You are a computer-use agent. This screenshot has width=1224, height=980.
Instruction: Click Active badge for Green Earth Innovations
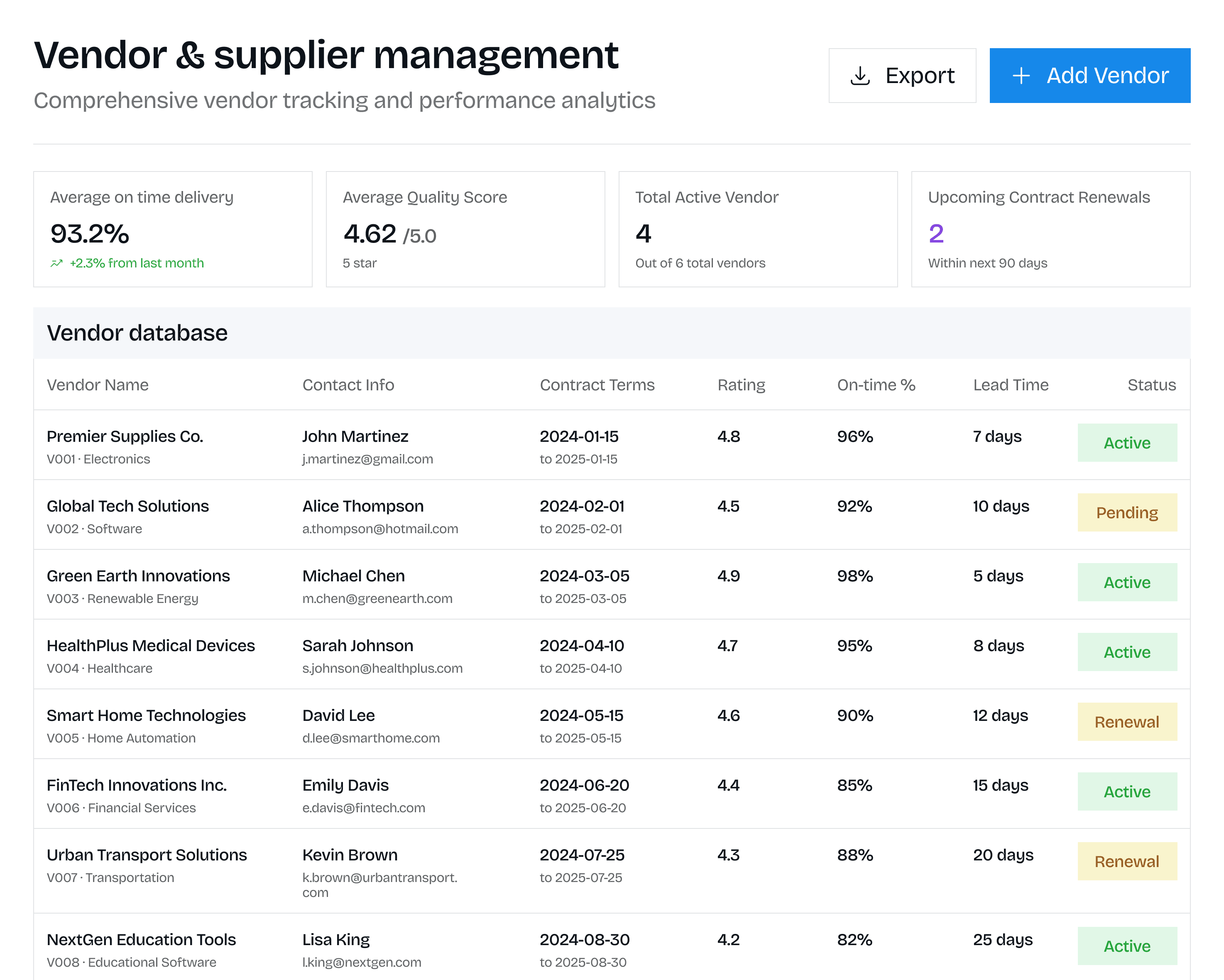[x=1126, y=583]
